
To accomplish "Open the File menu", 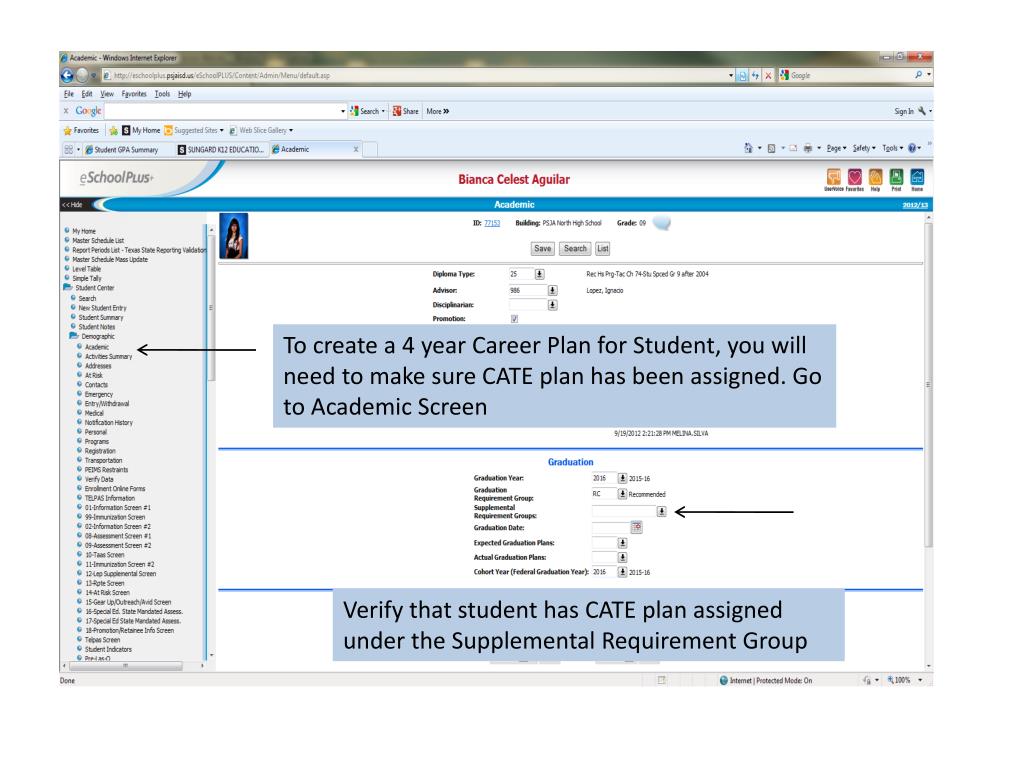I will pos(69,94).
